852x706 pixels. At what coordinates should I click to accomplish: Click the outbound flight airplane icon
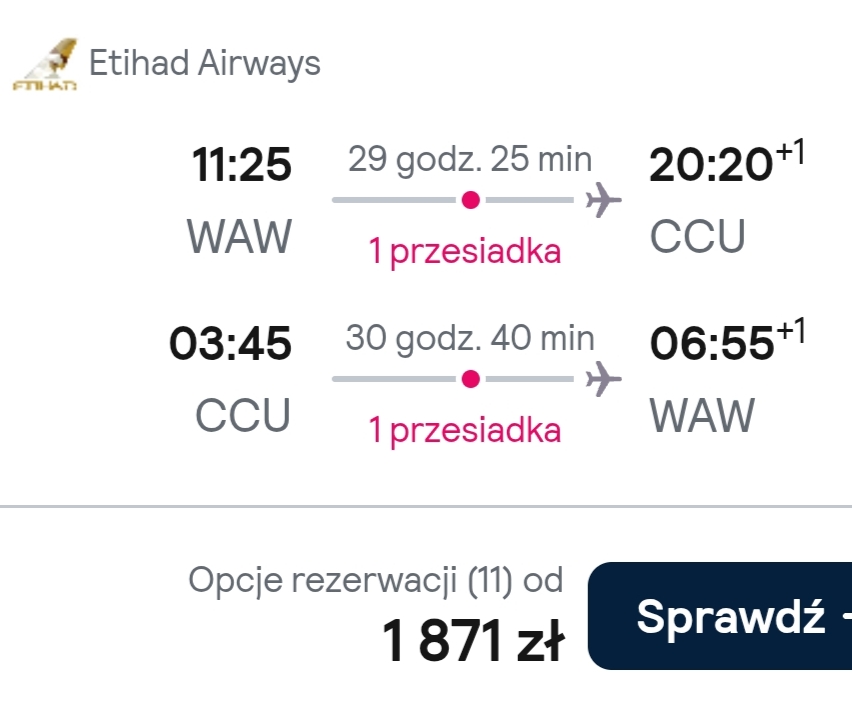[603, 200]
